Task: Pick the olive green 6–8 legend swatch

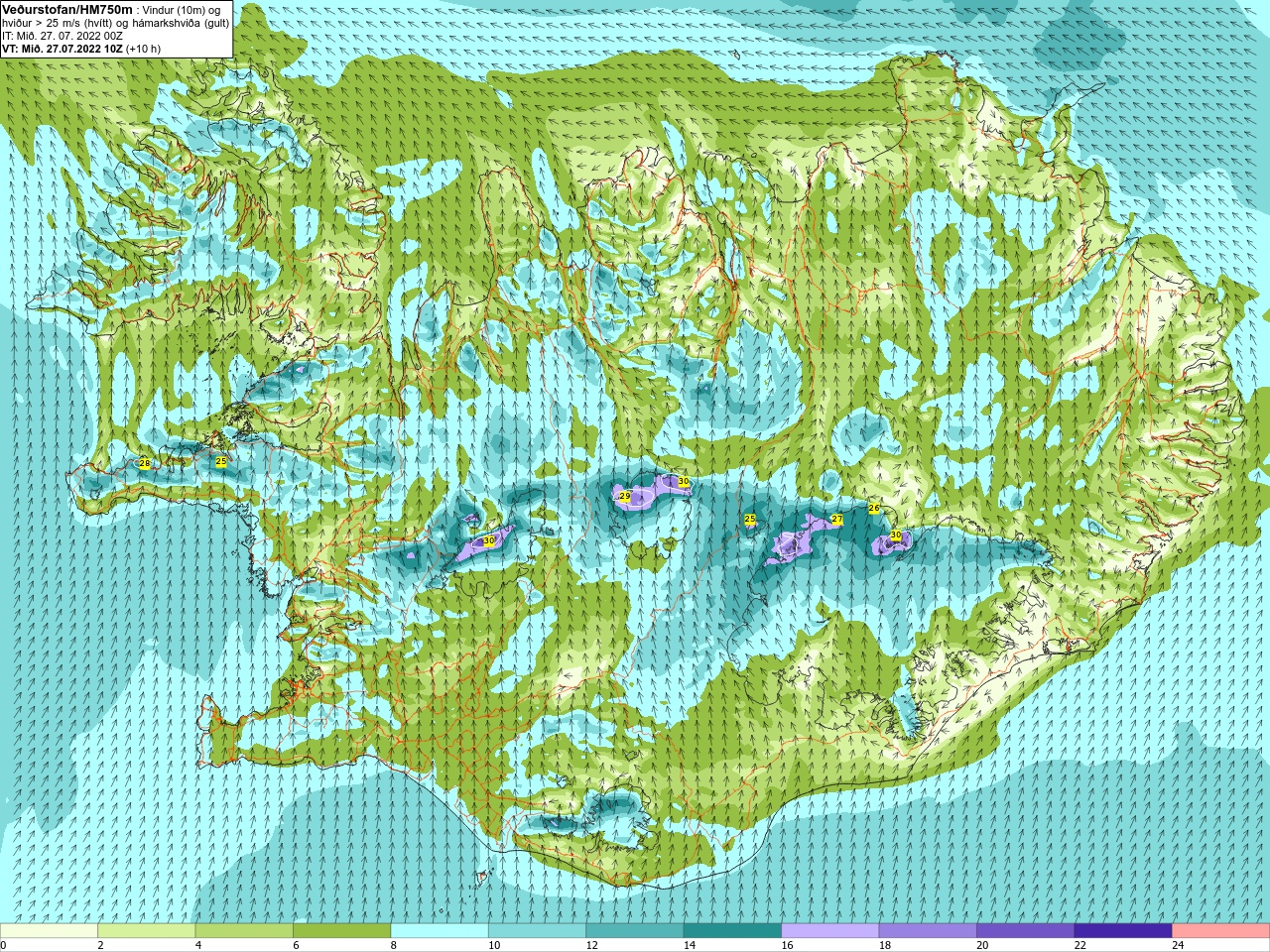Action: pyautogui.click(x=342, y=931)
